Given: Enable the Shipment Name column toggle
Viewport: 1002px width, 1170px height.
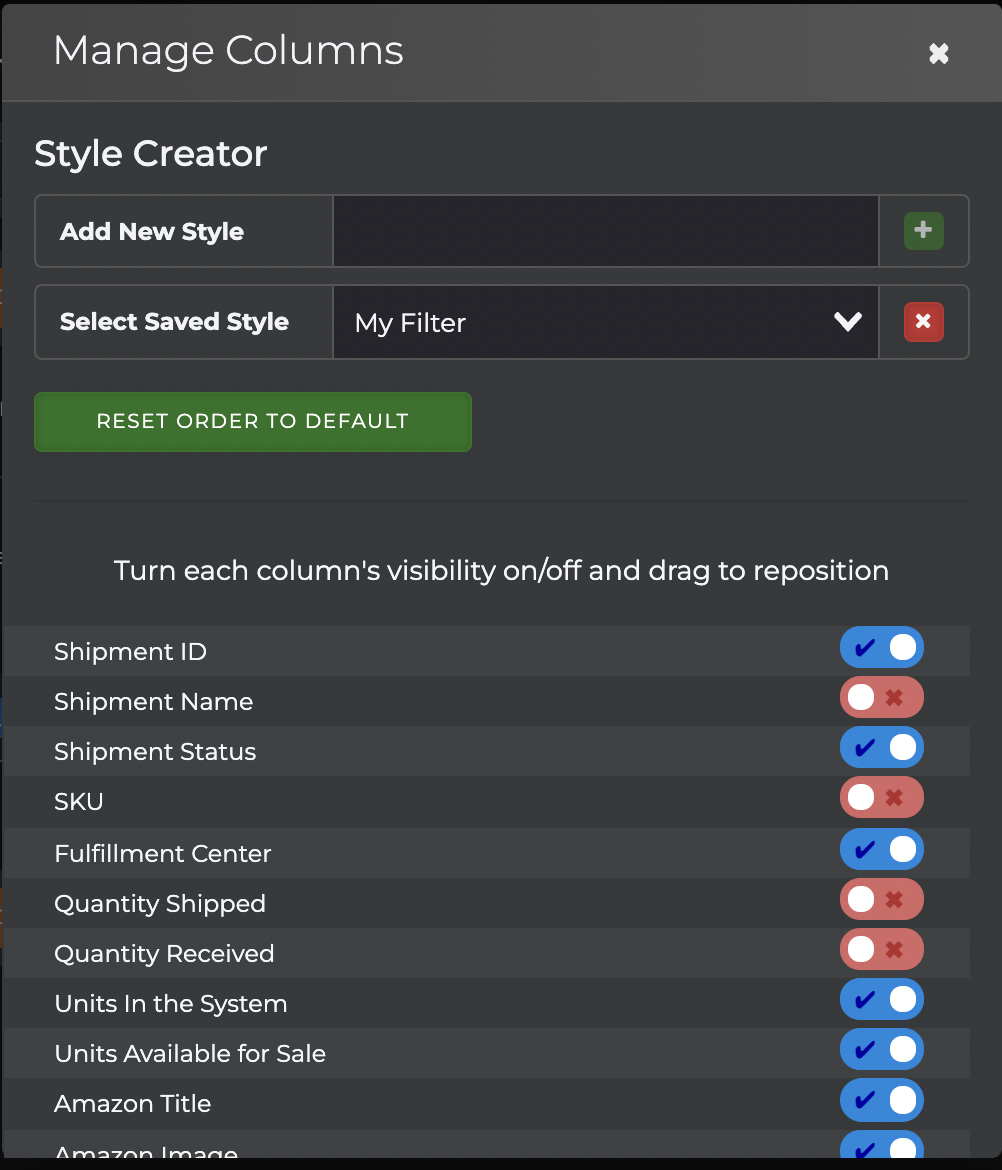Looking at the screenshot, I should [x=881, y=698].
